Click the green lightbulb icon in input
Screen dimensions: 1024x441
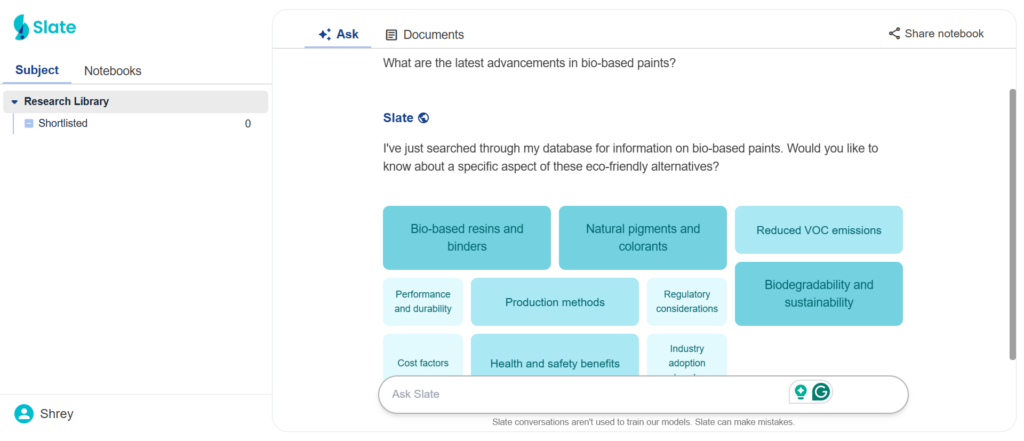point(799,393)
